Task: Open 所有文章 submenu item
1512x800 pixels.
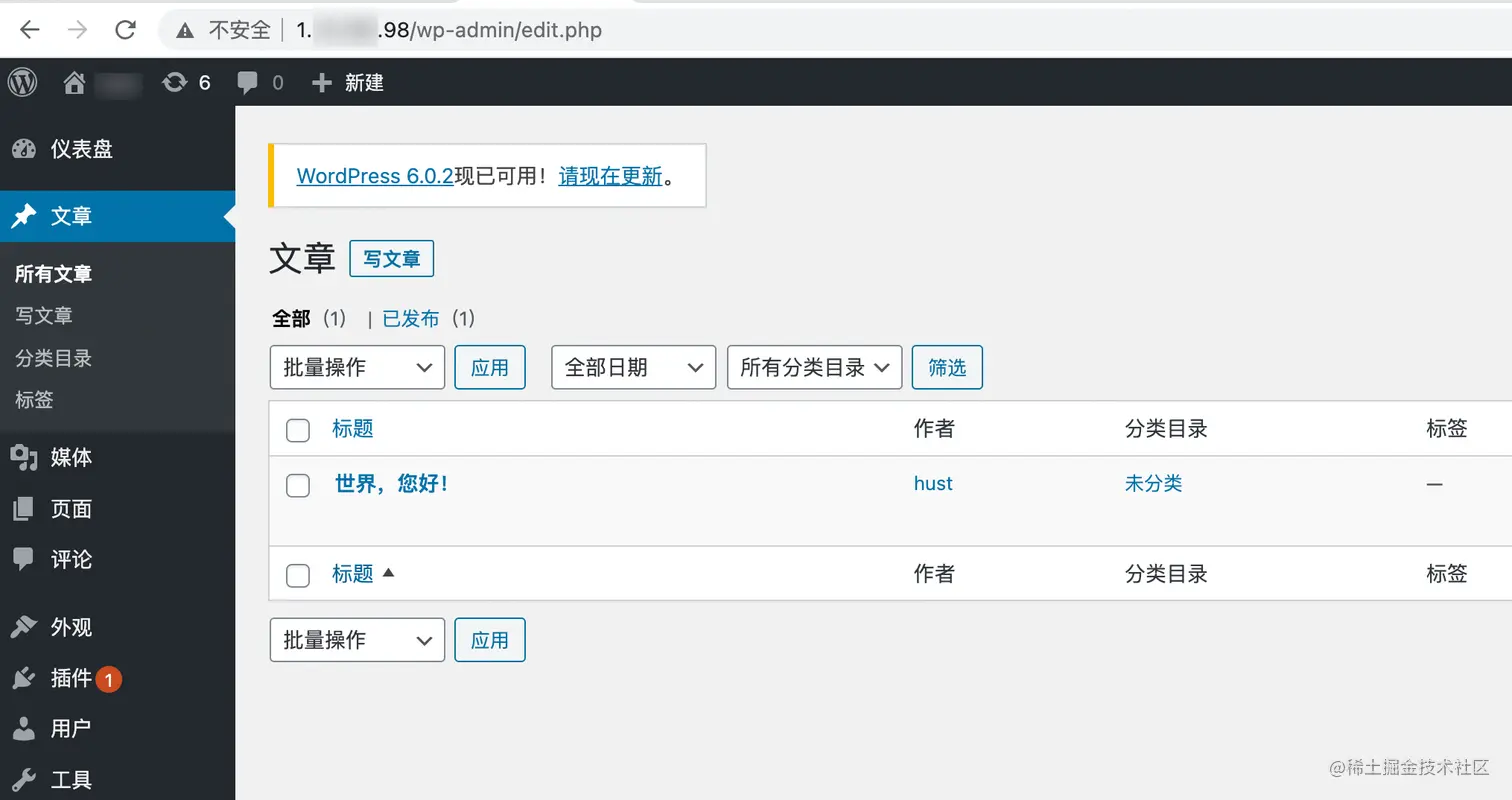Action: [x=54, y=274]
